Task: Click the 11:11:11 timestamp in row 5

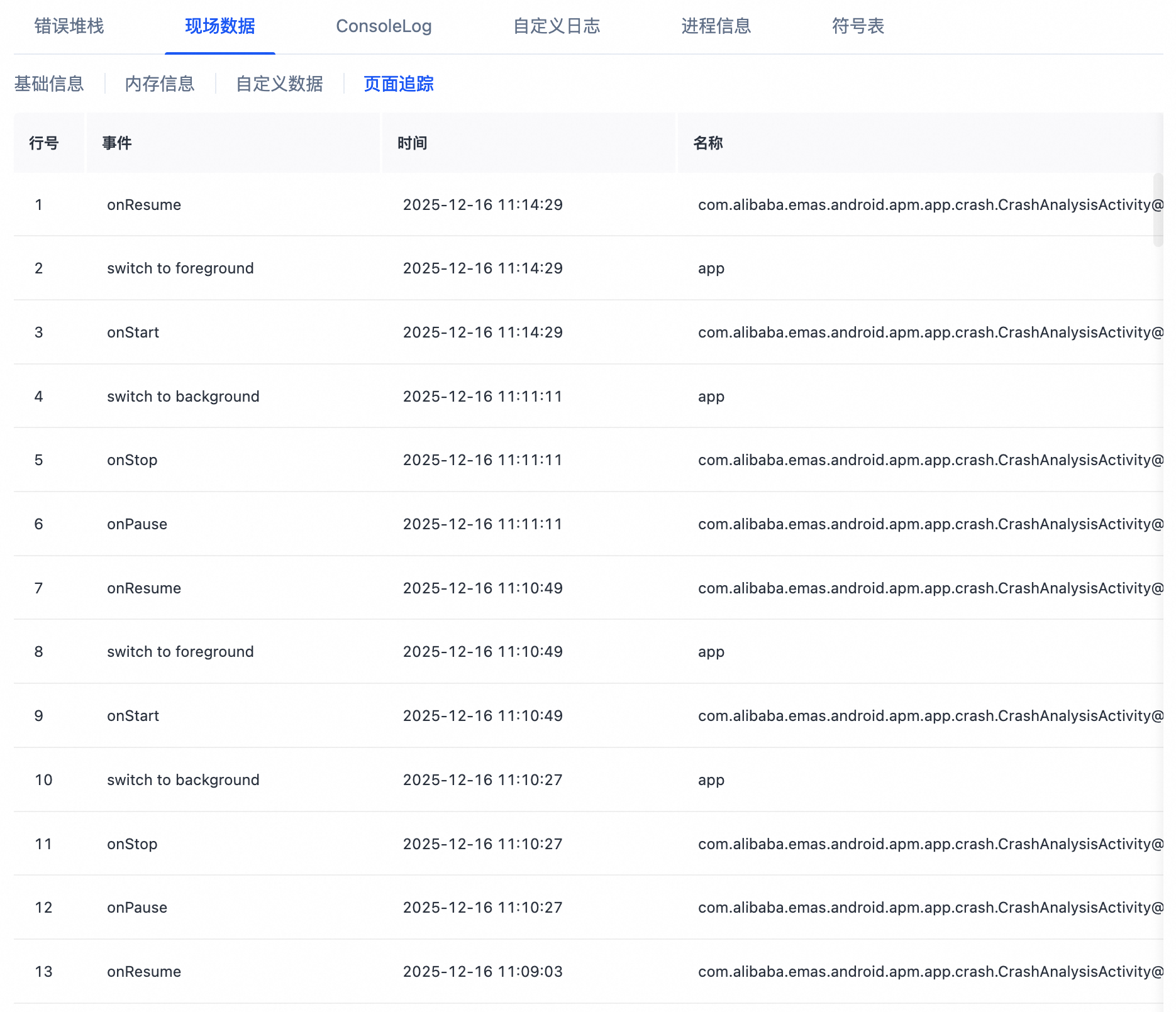Action: coord(483,460)
